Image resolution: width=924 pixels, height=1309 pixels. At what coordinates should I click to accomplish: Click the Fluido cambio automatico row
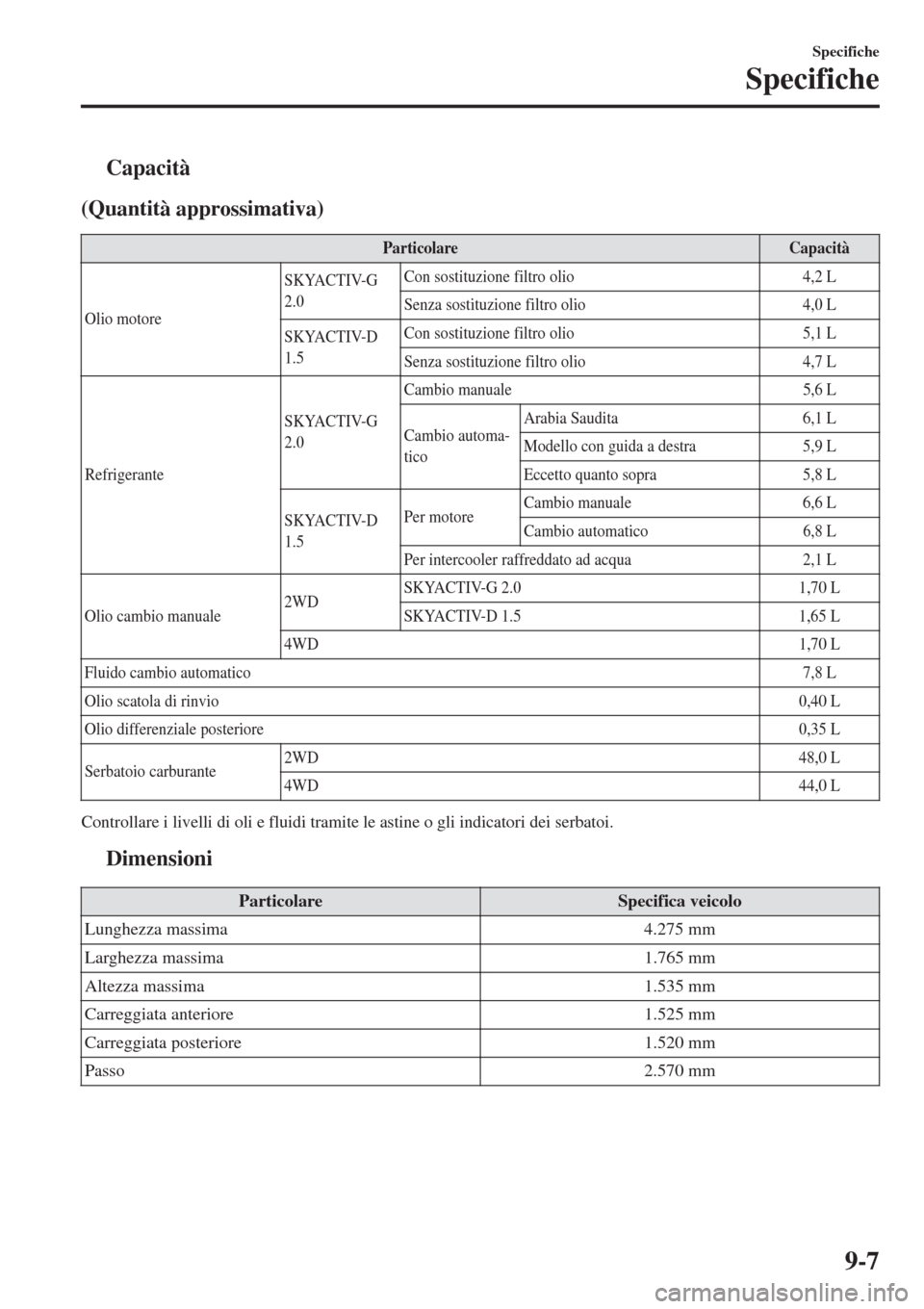point(480,673)
